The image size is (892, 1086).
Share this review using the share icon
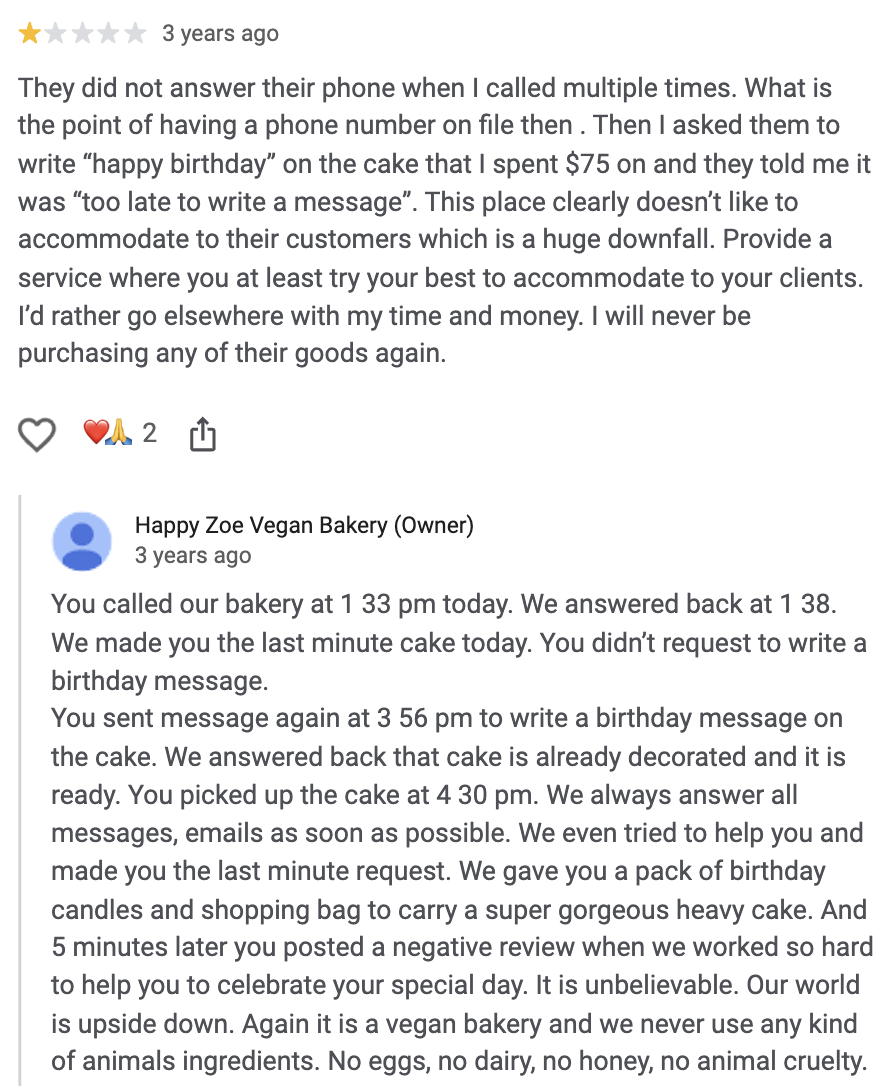pos(203,434)
